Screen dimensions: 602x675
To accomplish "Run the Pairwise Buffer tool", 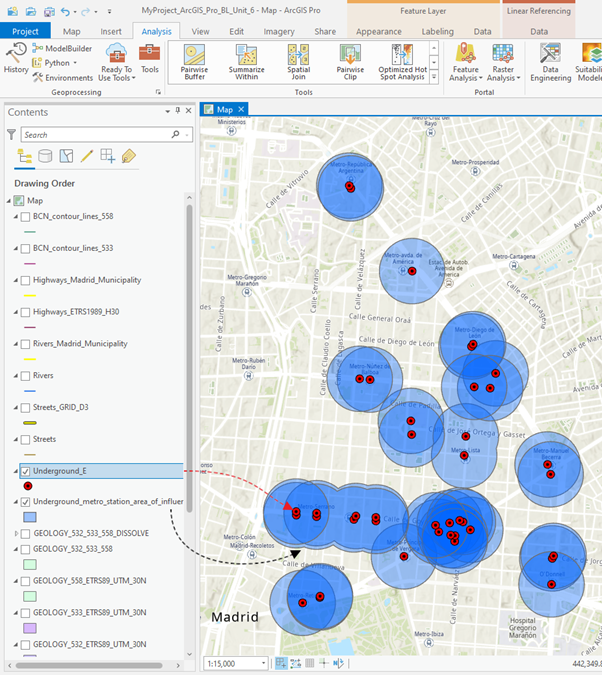I will (x=194, y=62).
